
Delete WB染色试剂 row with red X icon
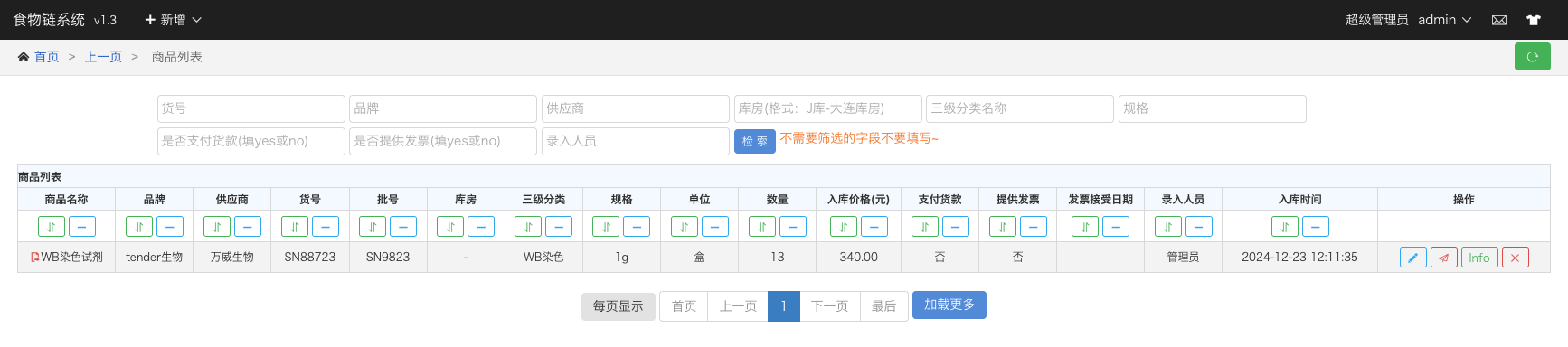pyautogui.click(x=1516, y=258)
